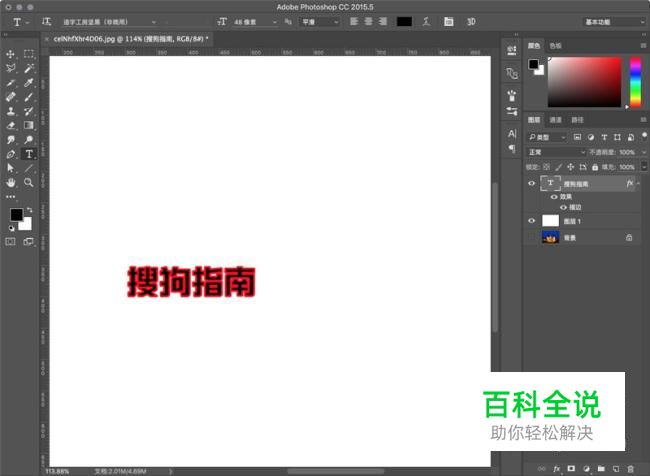Image resolution: width=650 pixels, height=476 pixels.
Task: Open the Color panel flyout menu
Action: coord(643,46)
